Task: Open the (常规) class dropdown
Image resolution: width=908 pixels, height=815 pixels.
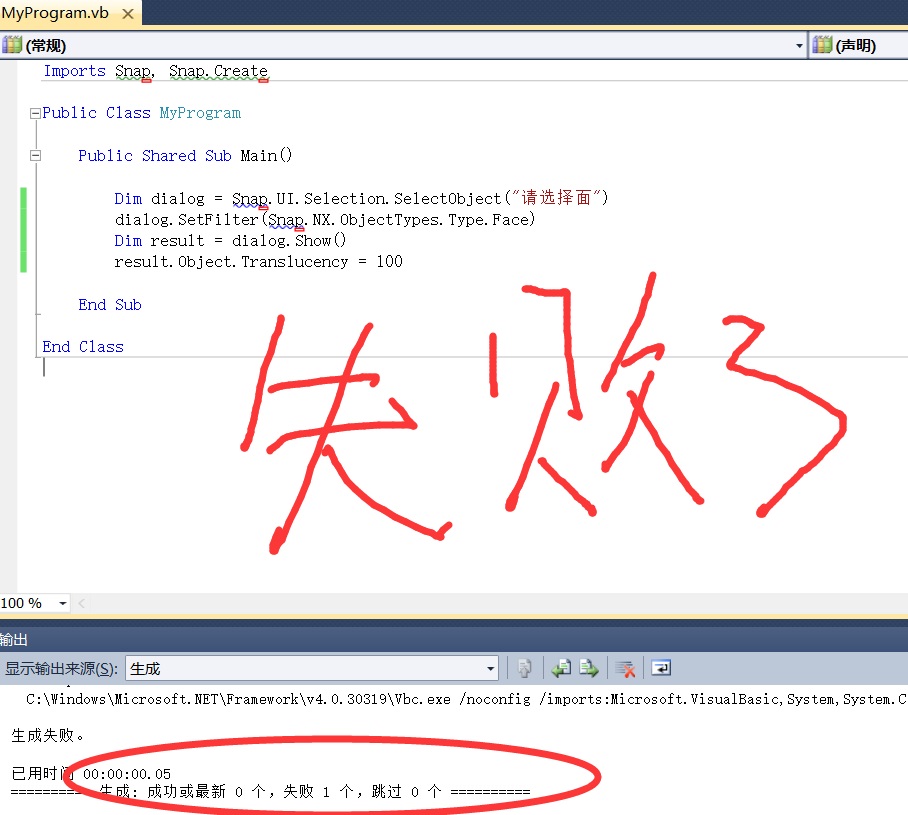Action: [798, 46]
